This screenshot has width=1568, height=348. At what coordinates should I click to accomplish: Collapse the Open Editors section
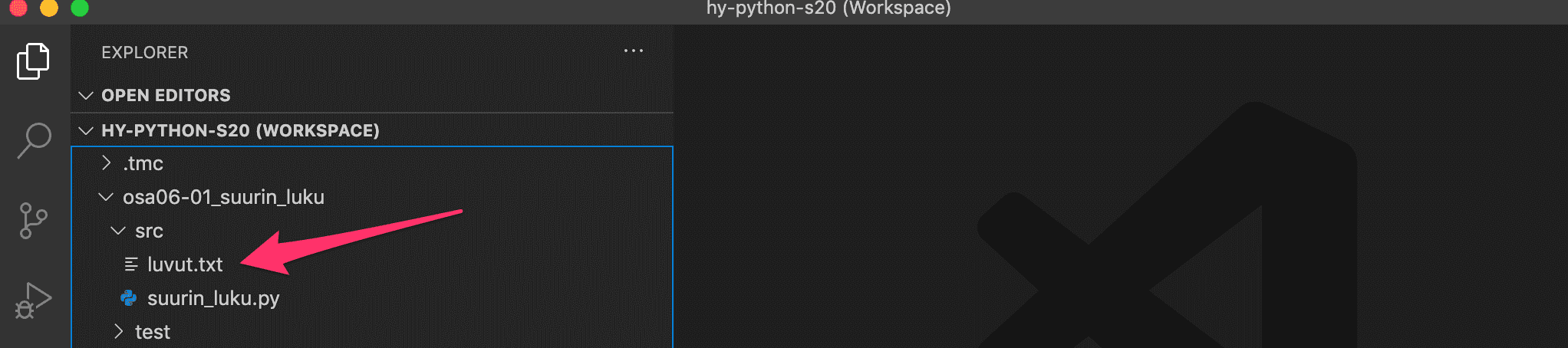(87, 95)
